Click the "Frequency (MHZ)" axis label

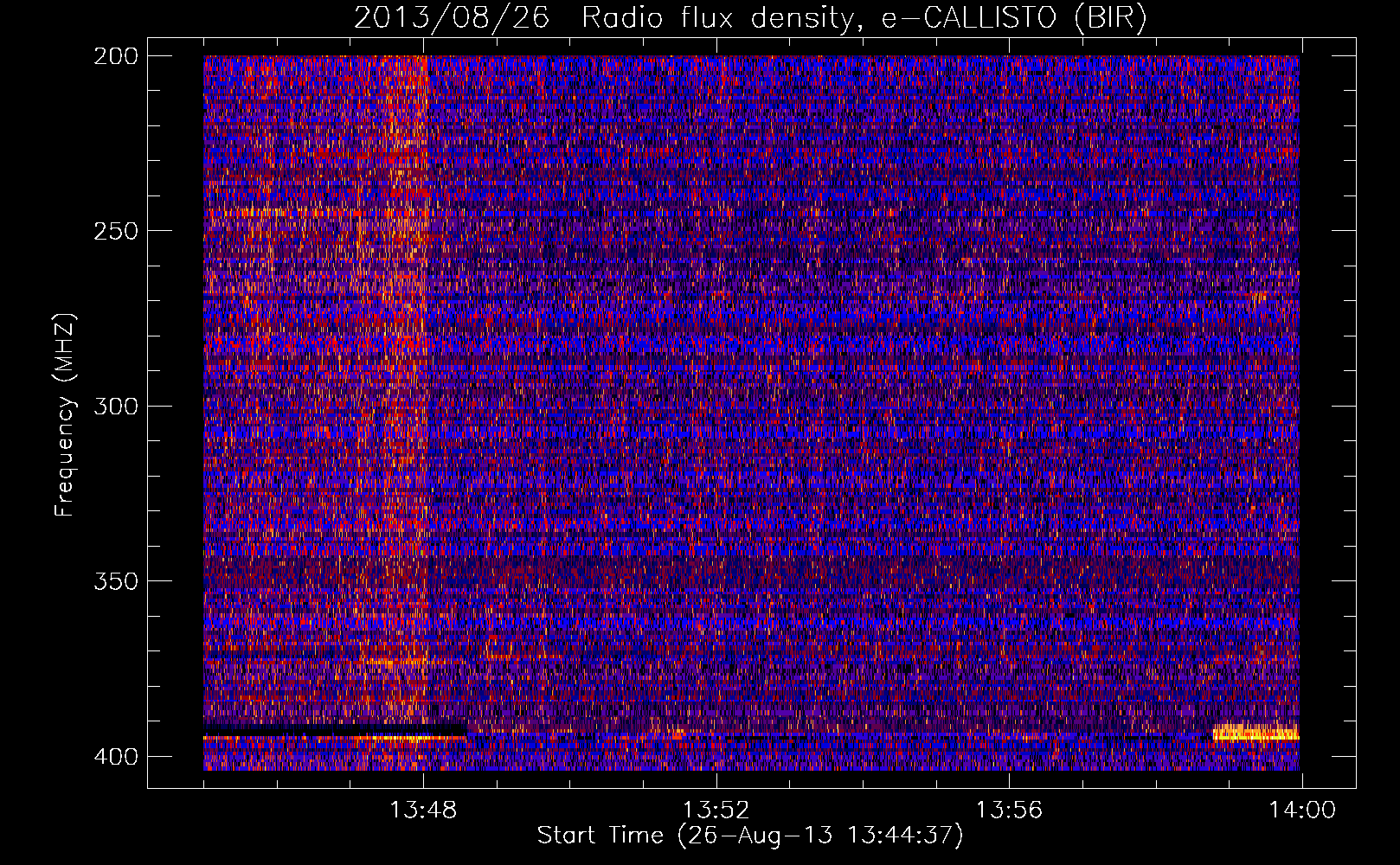click(65, 414)
